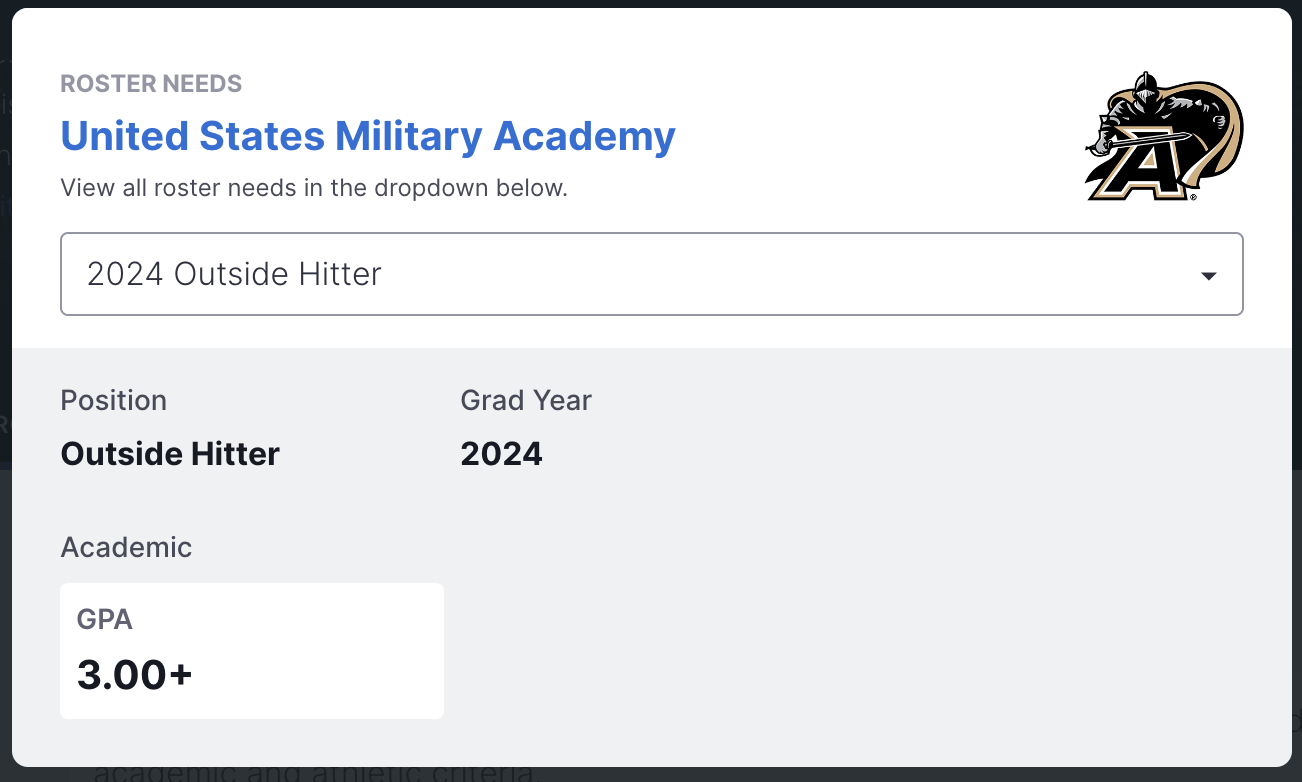
Task: Click the Army Black Knights logo
Action: 1164,137
